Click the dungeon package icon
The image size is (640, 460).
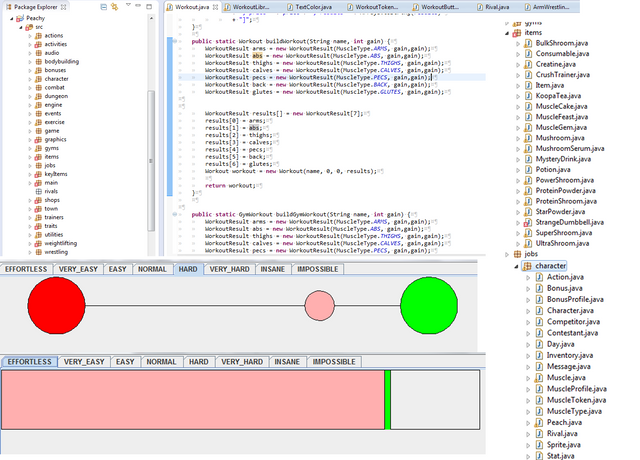pyautogui.click(x=37, y=96)
